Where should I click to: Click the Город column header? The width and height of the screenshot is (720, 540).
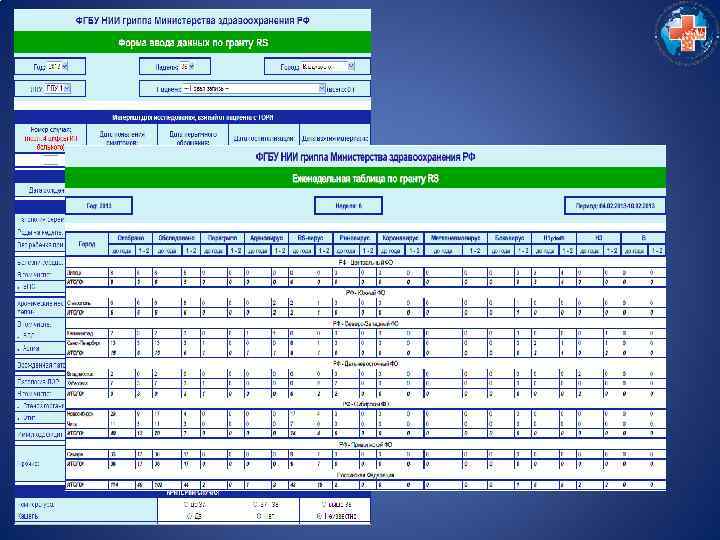(x=87, y=244)
